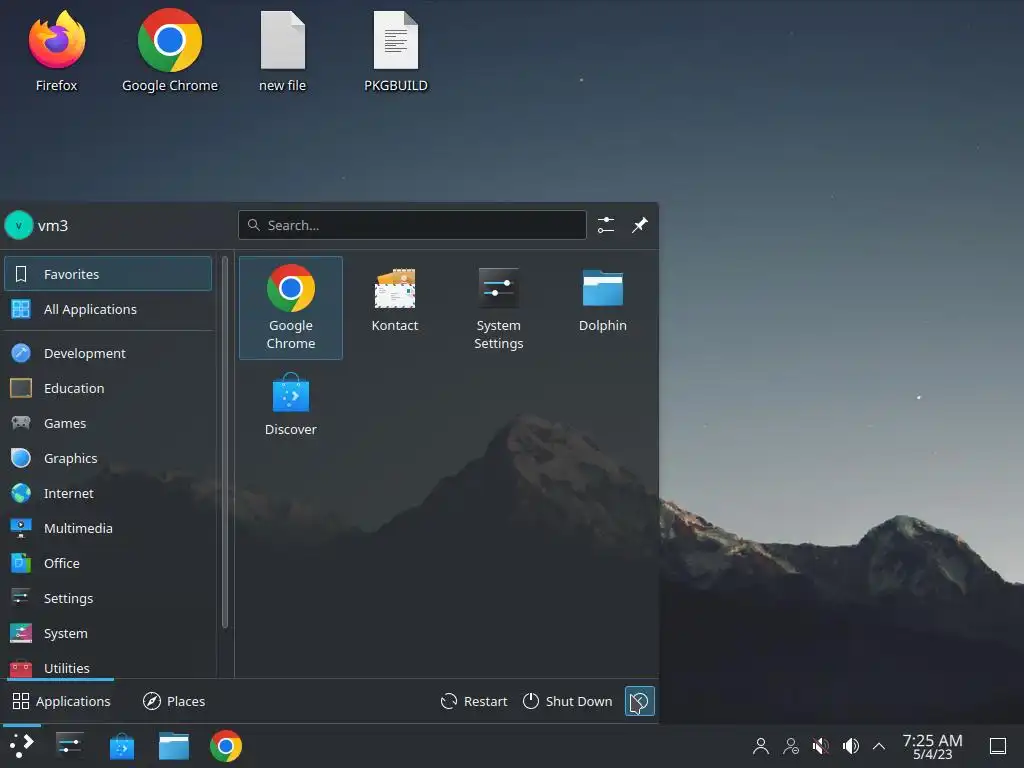Open the Graphics category
Image resolution: width=1024 pixels, height=768 pixels.
[x=108, y=458]
